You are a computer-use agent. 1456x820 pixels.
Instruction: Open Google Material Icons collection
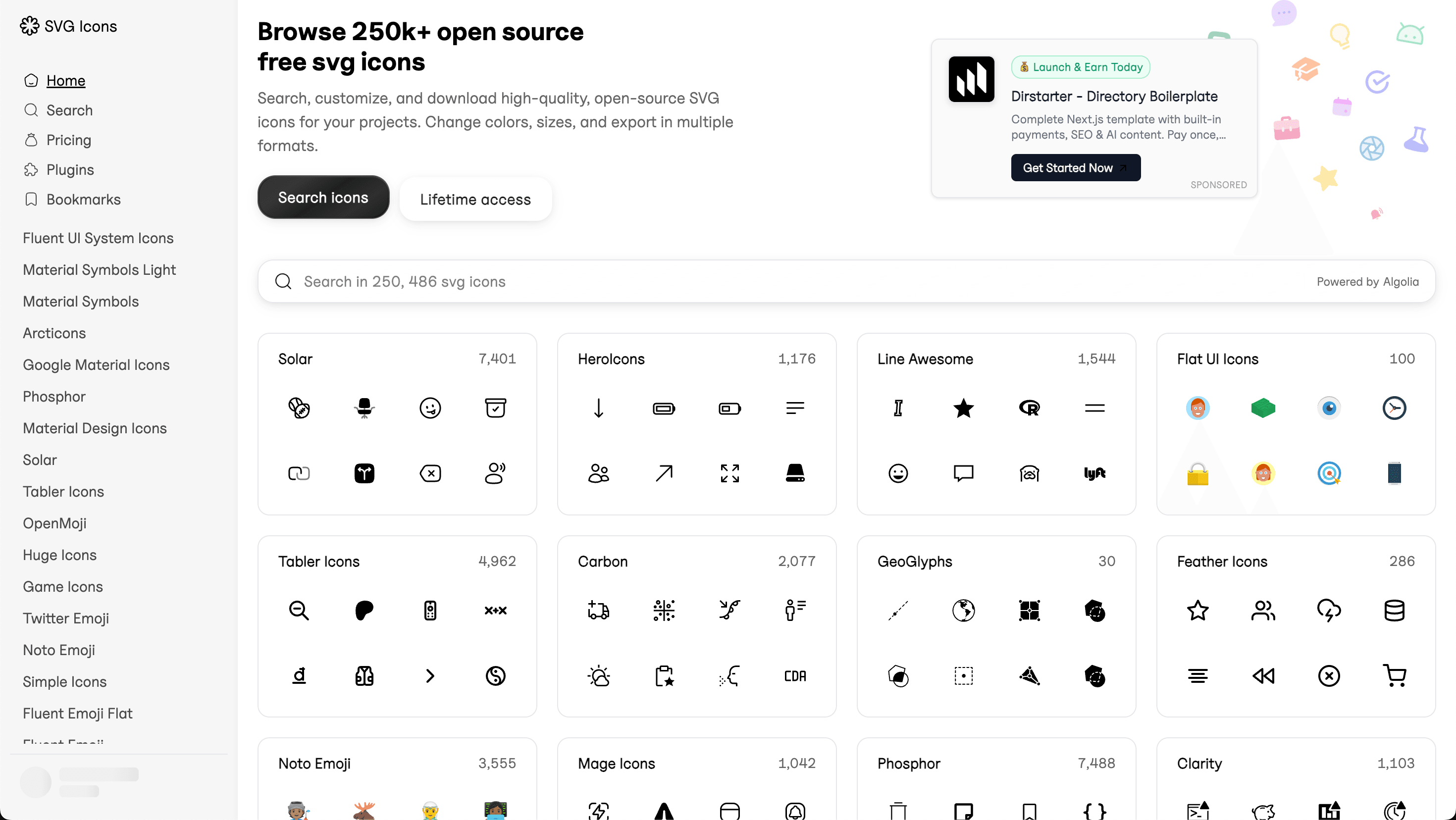[x=96, y=364]
